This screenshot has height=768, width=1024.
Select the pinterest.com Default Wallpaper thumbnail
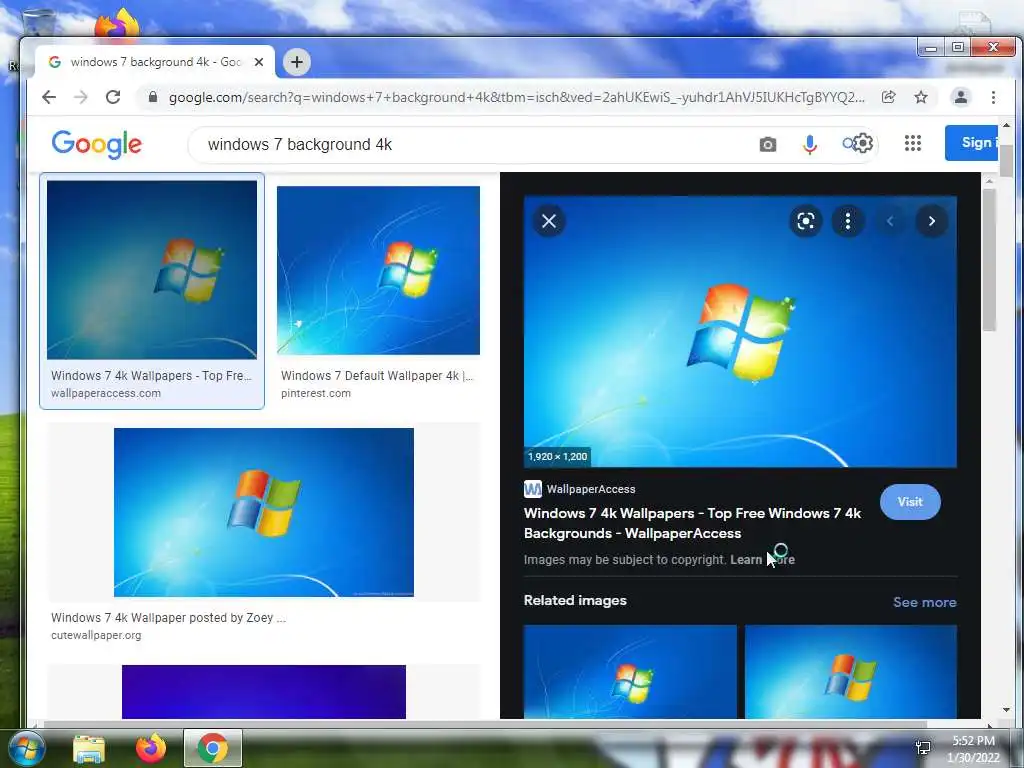coord(378,270)
